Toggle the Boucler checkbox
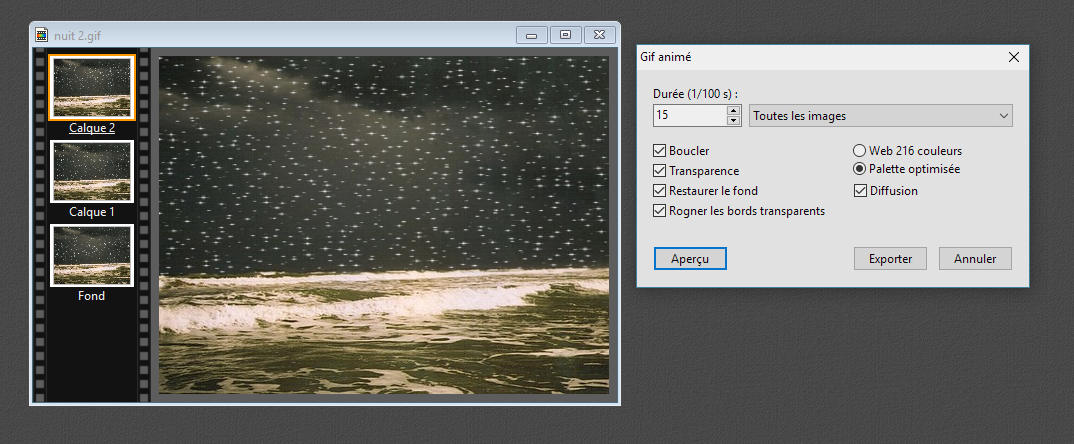Image resolution: width=1074 pixels, height=444 pixels. click(x=659, y=151)
